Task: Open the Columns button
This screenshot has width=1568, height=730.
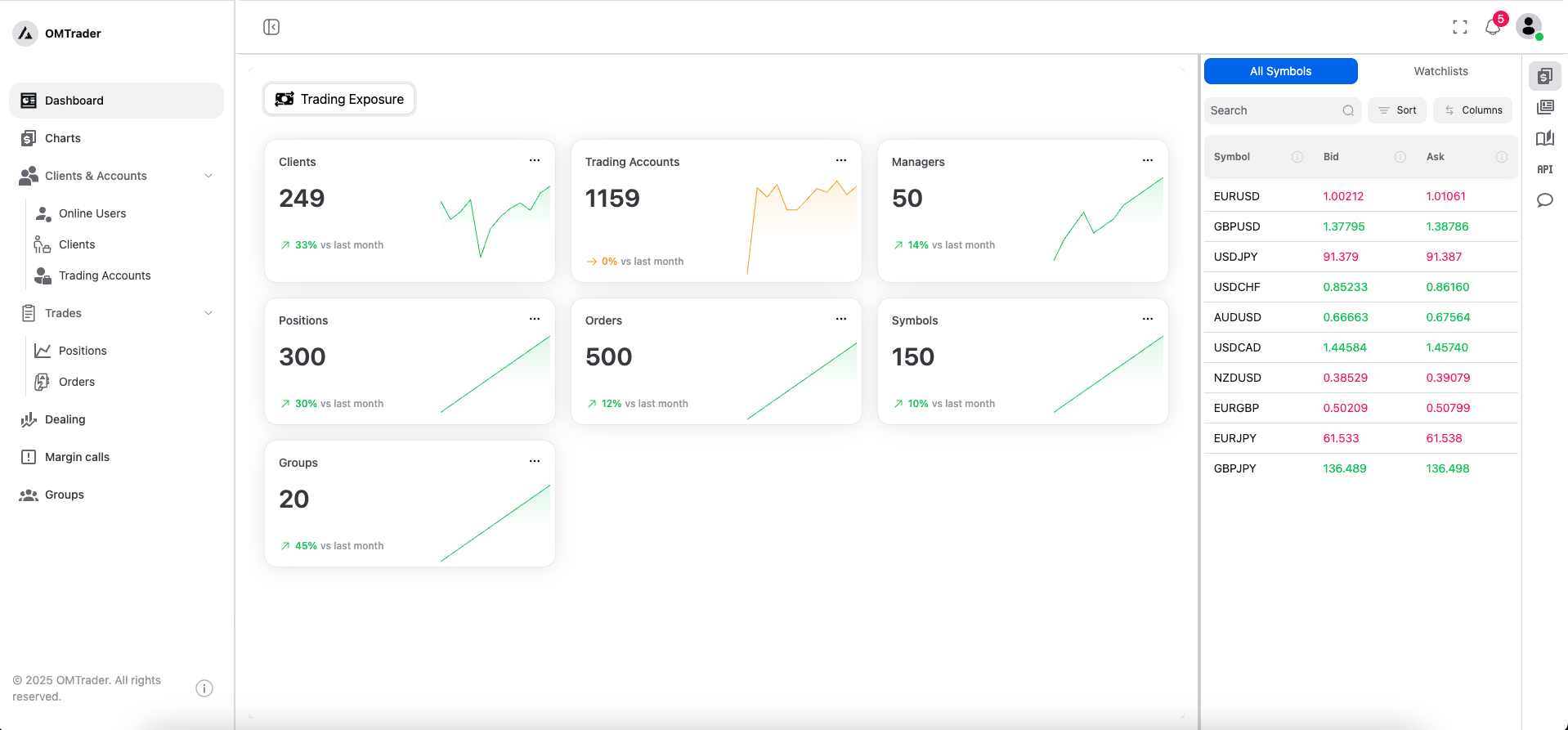Action: coord(1472,110)
